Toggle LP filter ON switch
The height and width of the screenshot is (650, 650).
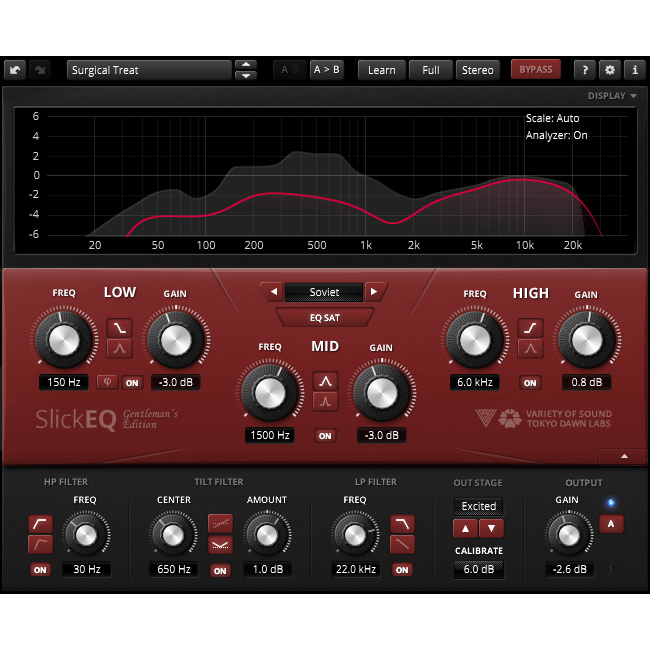[x=402, y=570]
